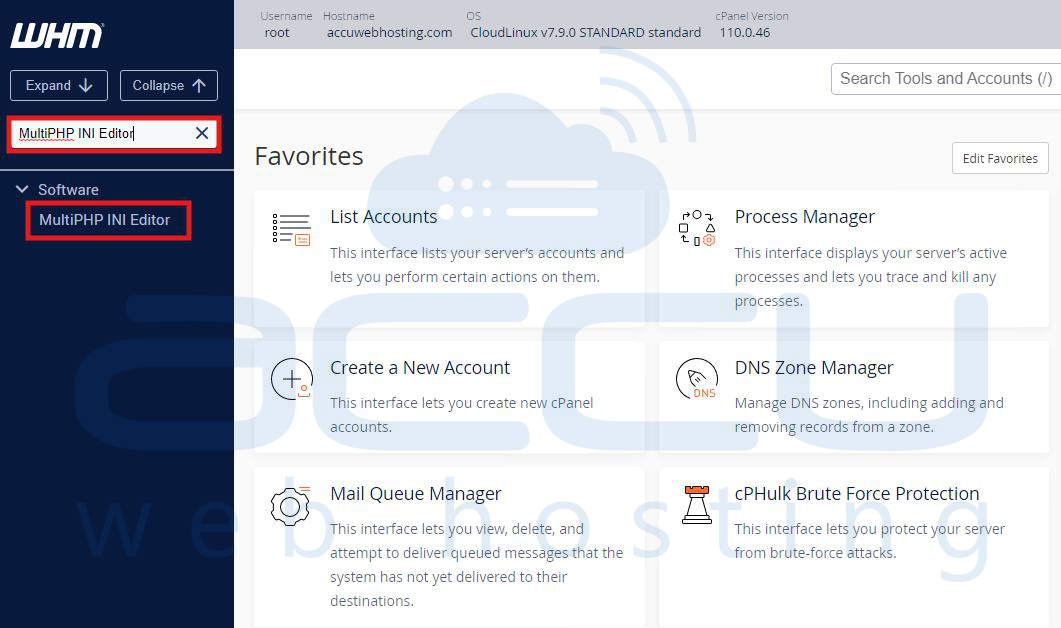Click the hostname accuwebhosting.com

click(390, 32)
